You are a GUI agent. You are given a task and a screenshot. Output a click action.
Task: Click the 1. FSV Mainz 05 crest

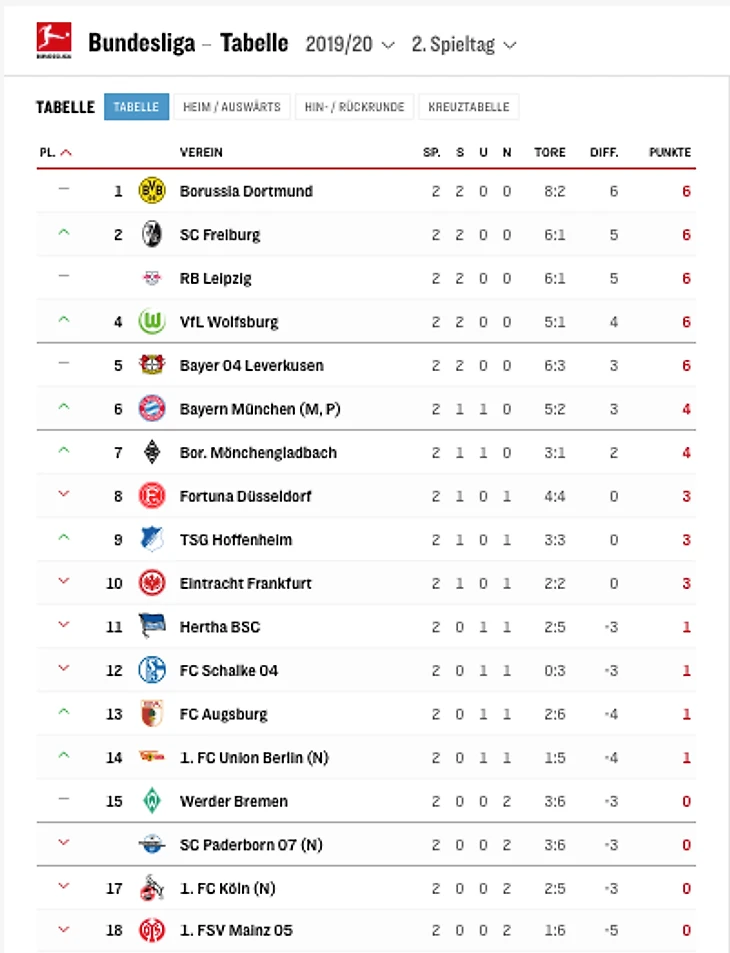151,931
